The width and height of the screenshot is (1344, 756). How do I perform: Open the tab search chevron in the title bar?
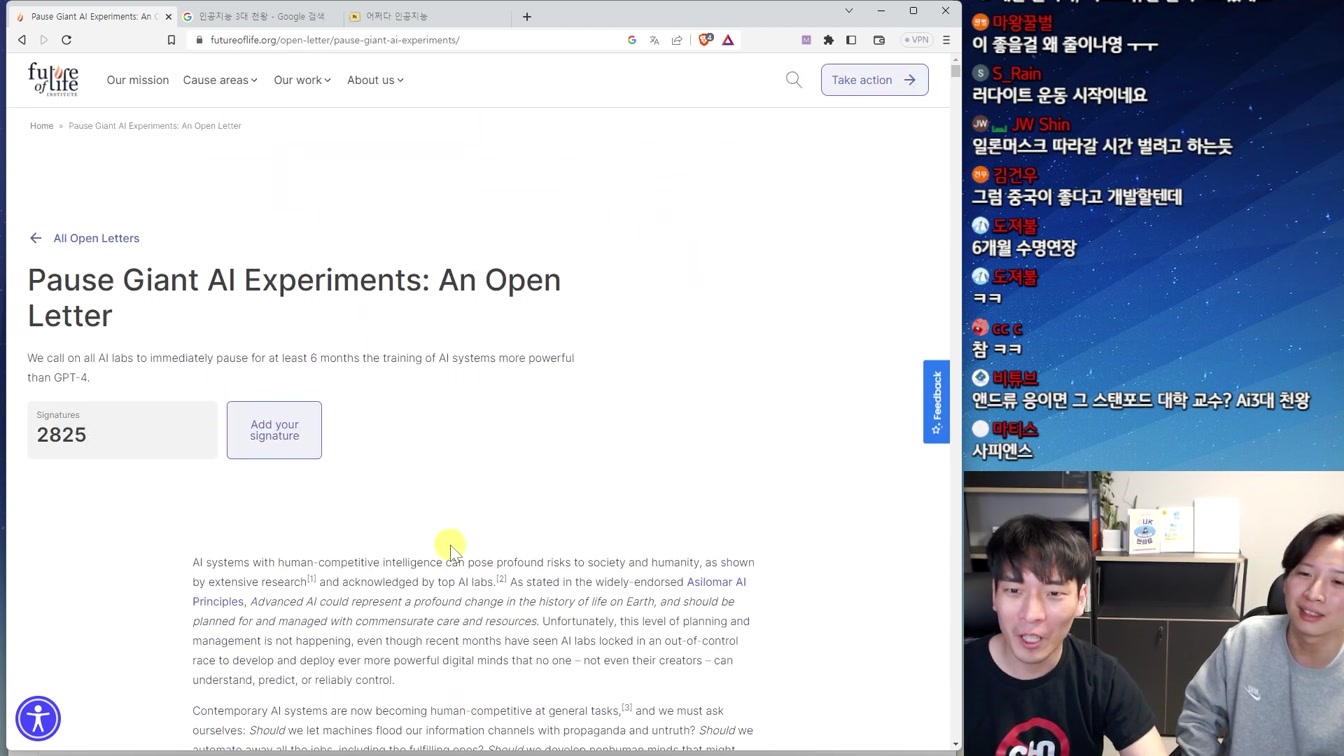click(x=849, y=11)
